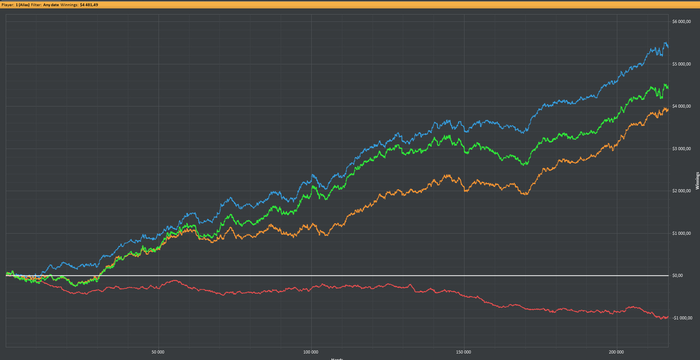Click the 50 000 hands axis label
Image resolution: width=700 pixels, height=360 pixels.
pos(158,352)
